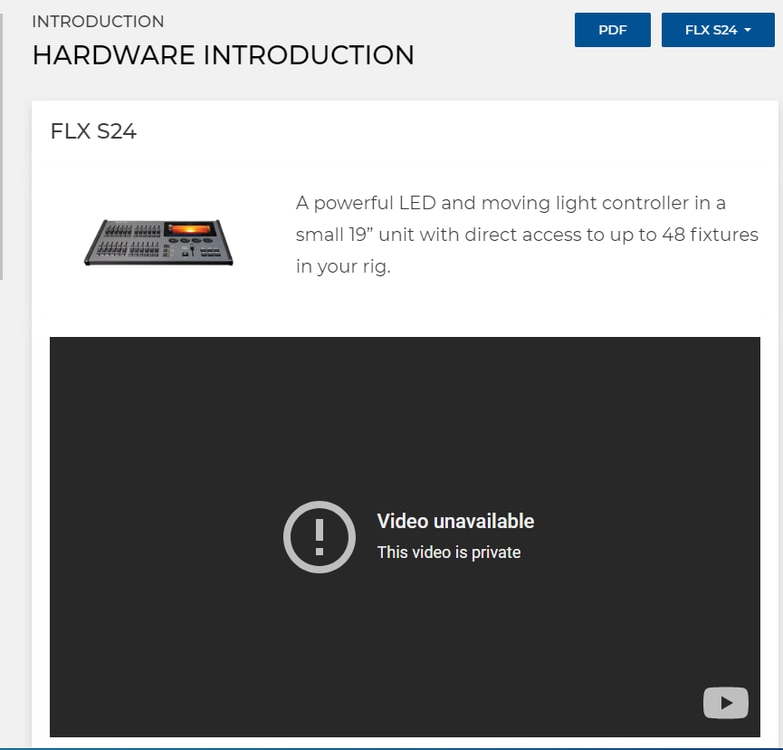Click the 'This video is private' text
The image size is (783, 750).
pos(449,552)
